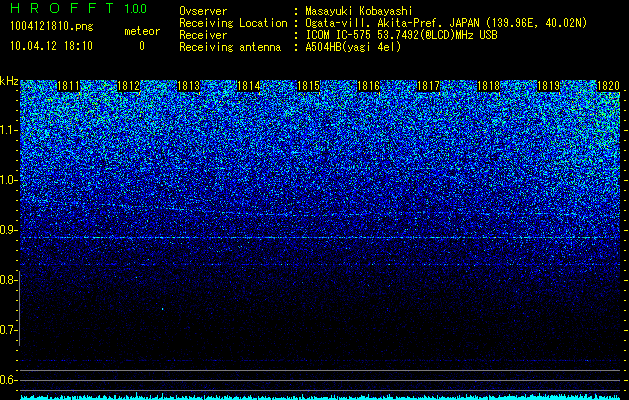Click the kHz axis unit label
This screenshot has width=629, height=400.
click(9, 81)
